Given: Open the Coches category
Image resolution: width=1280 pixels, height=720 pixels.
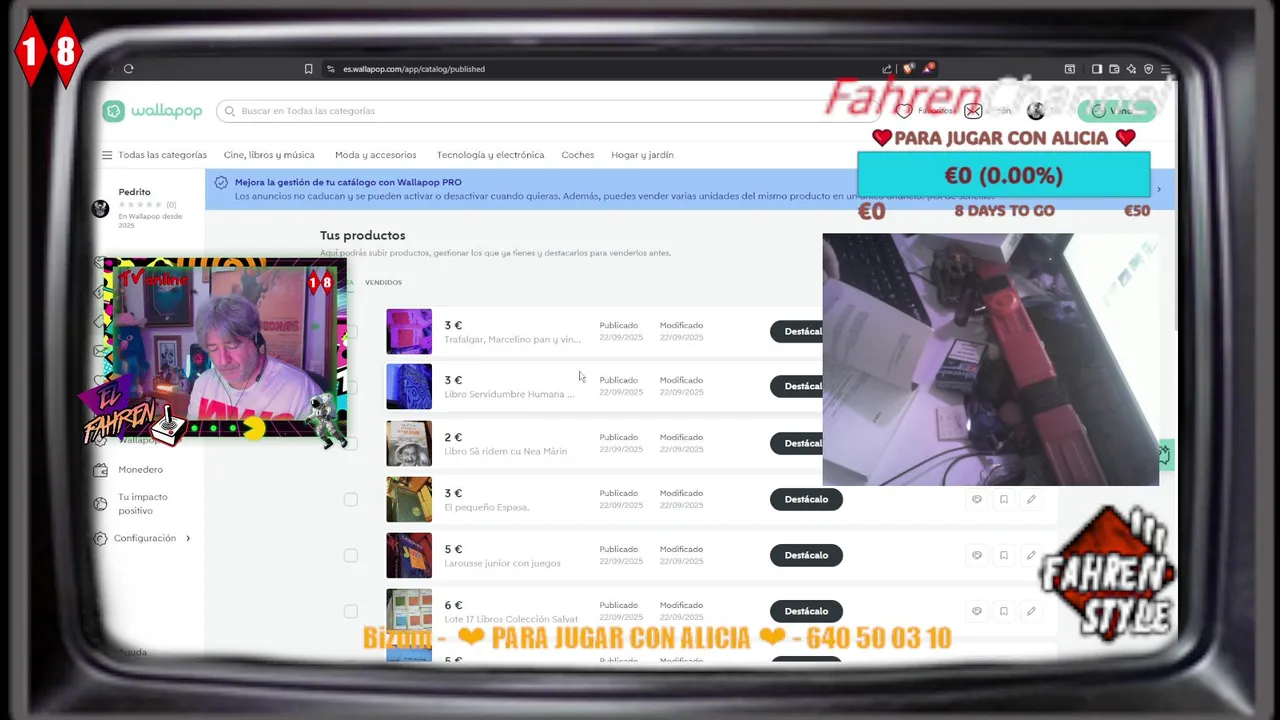Looking at the screenshot, I should point(578,155).
